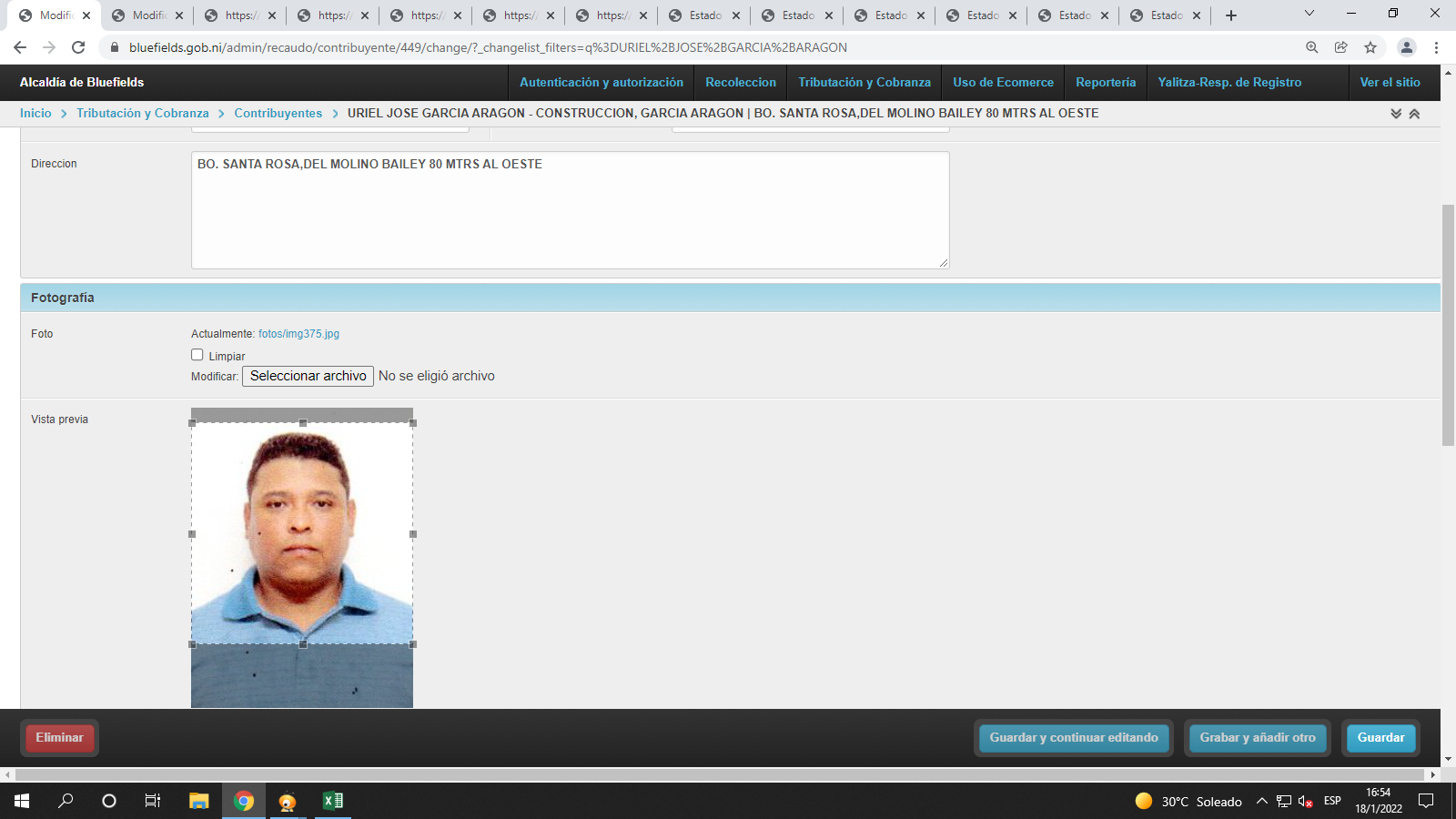Bookmark this page with the star icon
The height and width of the screenshot is (819, 1456).
[x=1370, y=47]
